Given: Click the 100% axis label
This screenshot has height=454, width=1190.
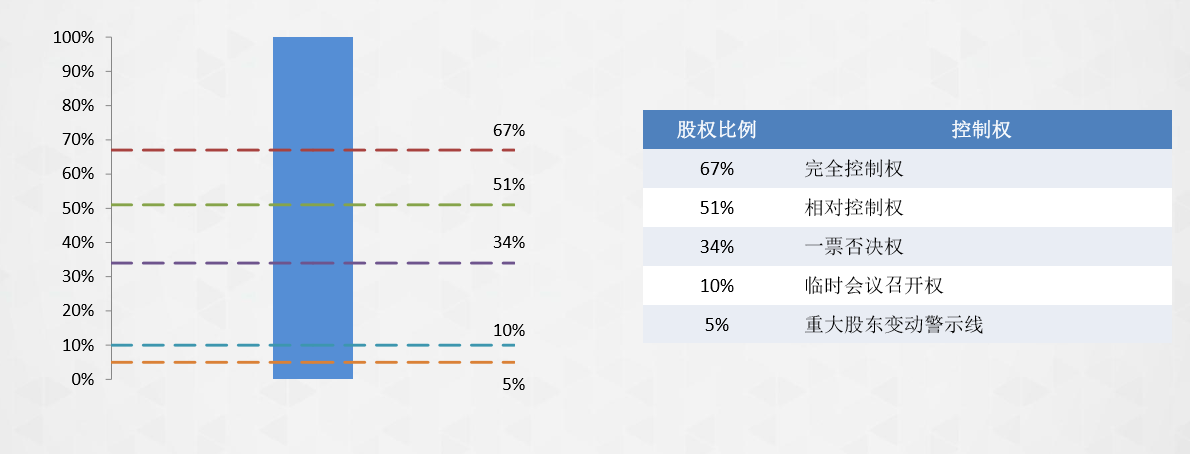Looking at the screenshot, I should (74, 37).
